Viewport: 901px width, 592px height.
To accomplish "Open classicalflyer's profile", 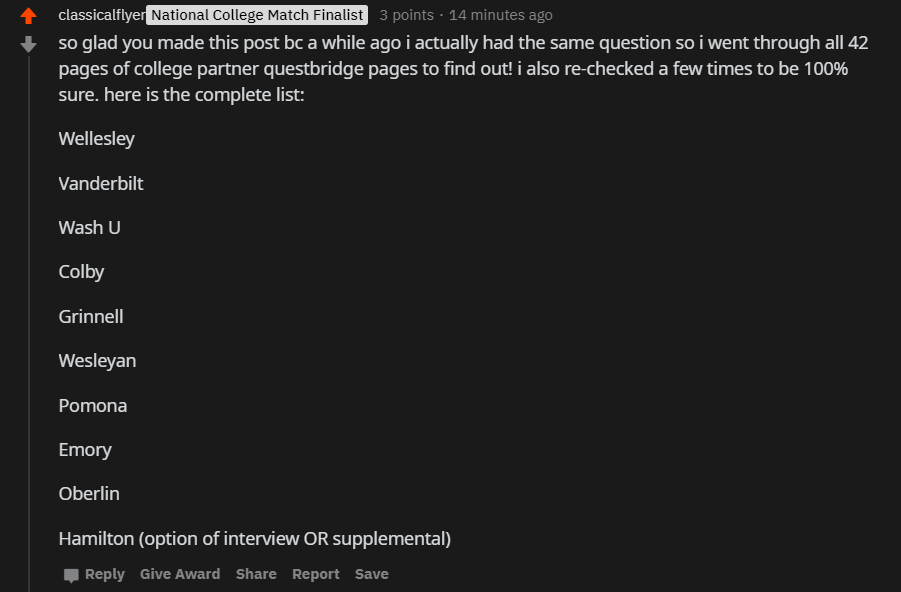I will point(99,14).
